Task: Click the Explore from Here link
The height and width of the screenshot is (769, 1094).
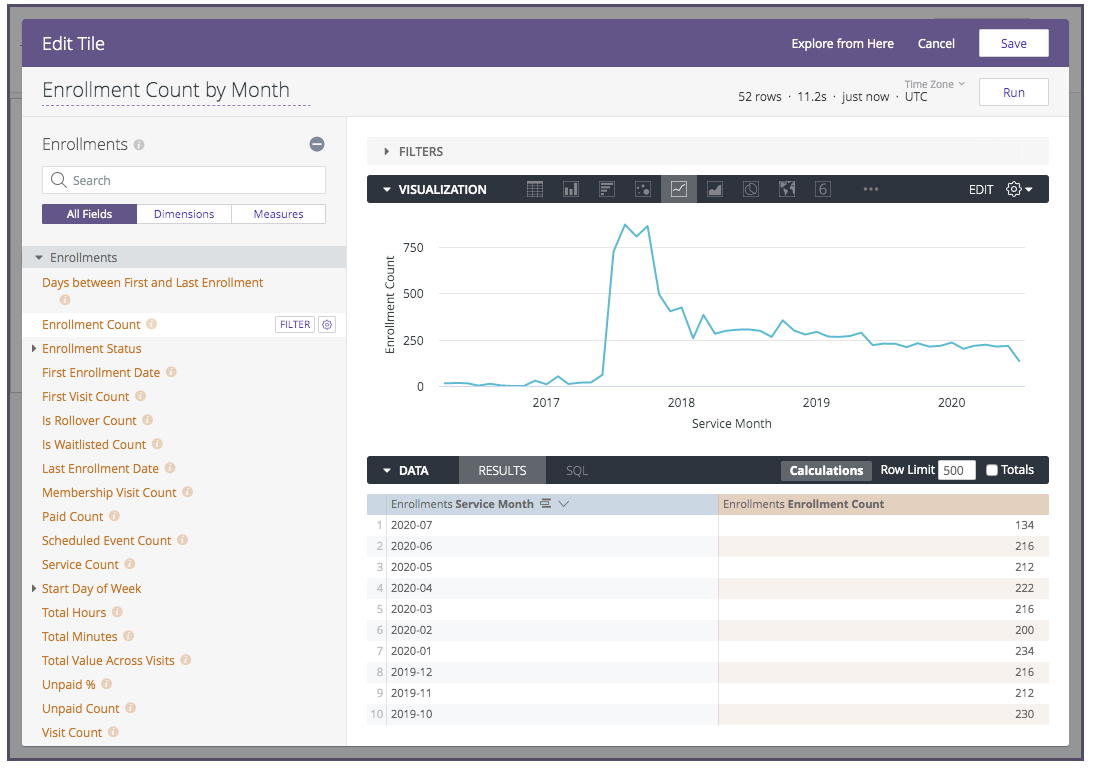Action: pyautogui.click(x=842, y=44)
